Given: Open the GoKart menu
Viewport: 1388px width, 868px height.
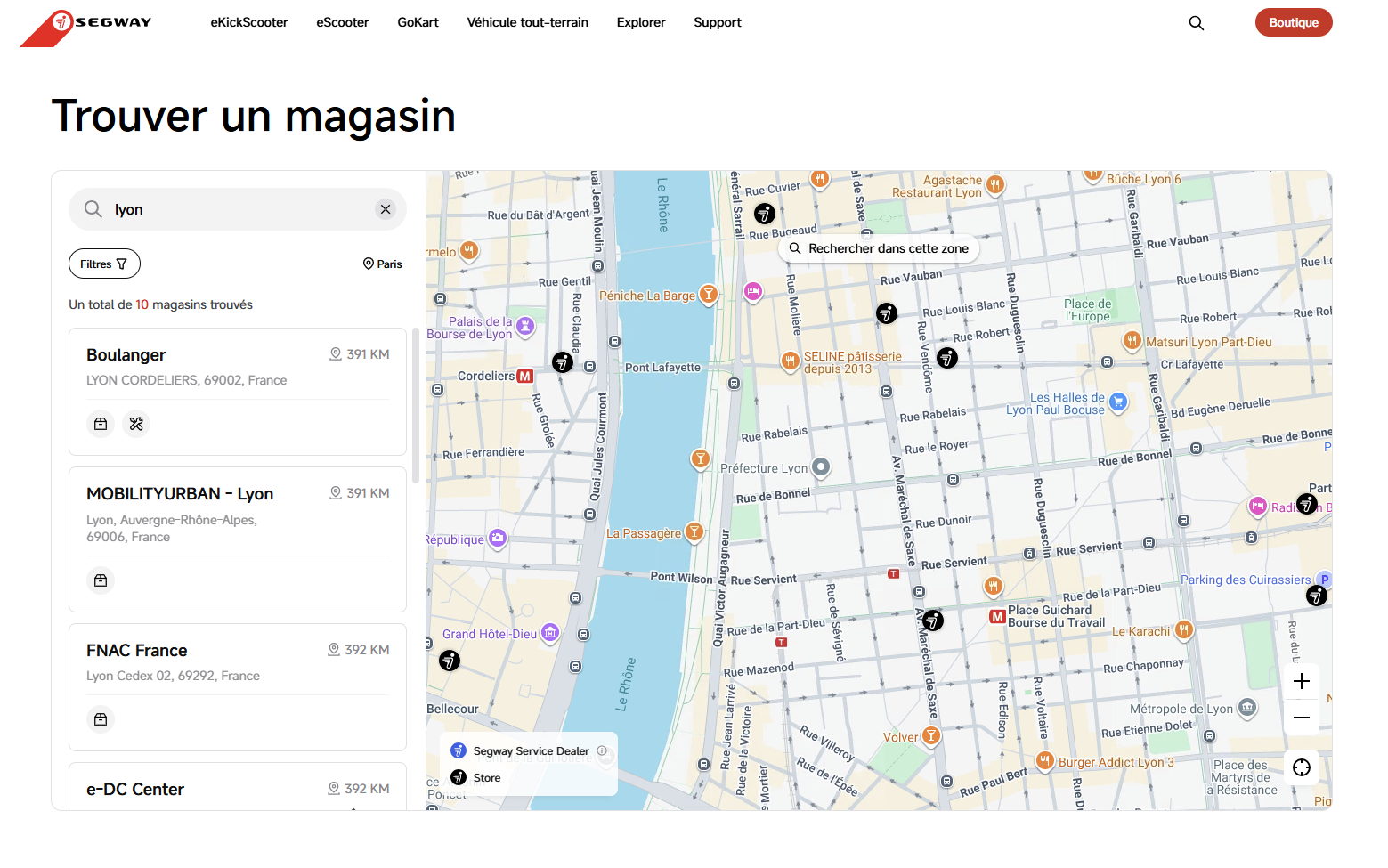Looking at the screenshot, I should tap(418, 22).
